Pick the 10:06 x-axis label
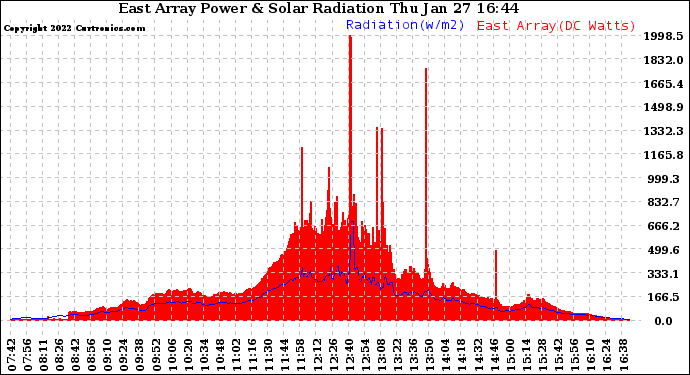Screen dimensions: 690x375 172,355
